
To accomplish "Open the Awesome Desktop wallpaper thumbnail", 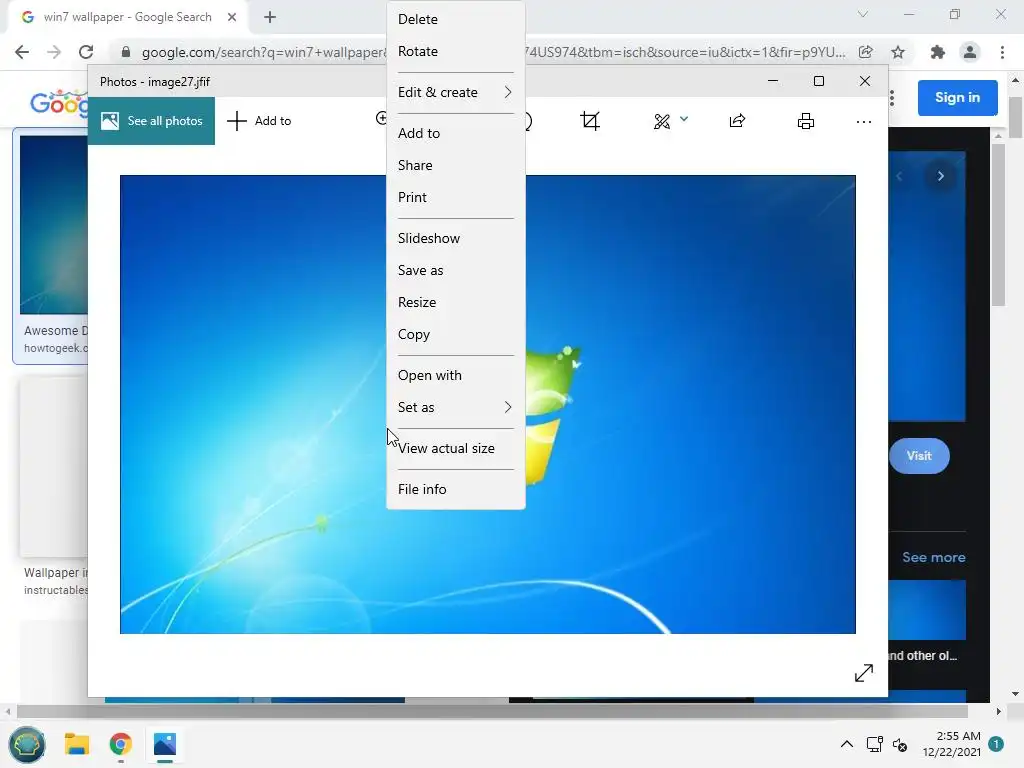I will 54,225.
